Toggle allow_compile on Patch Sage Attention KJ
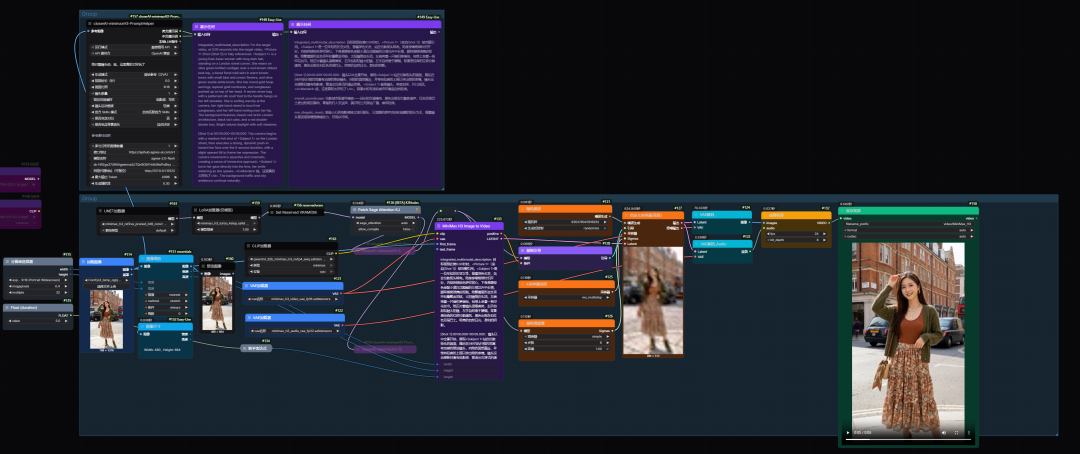 point(386,229)
